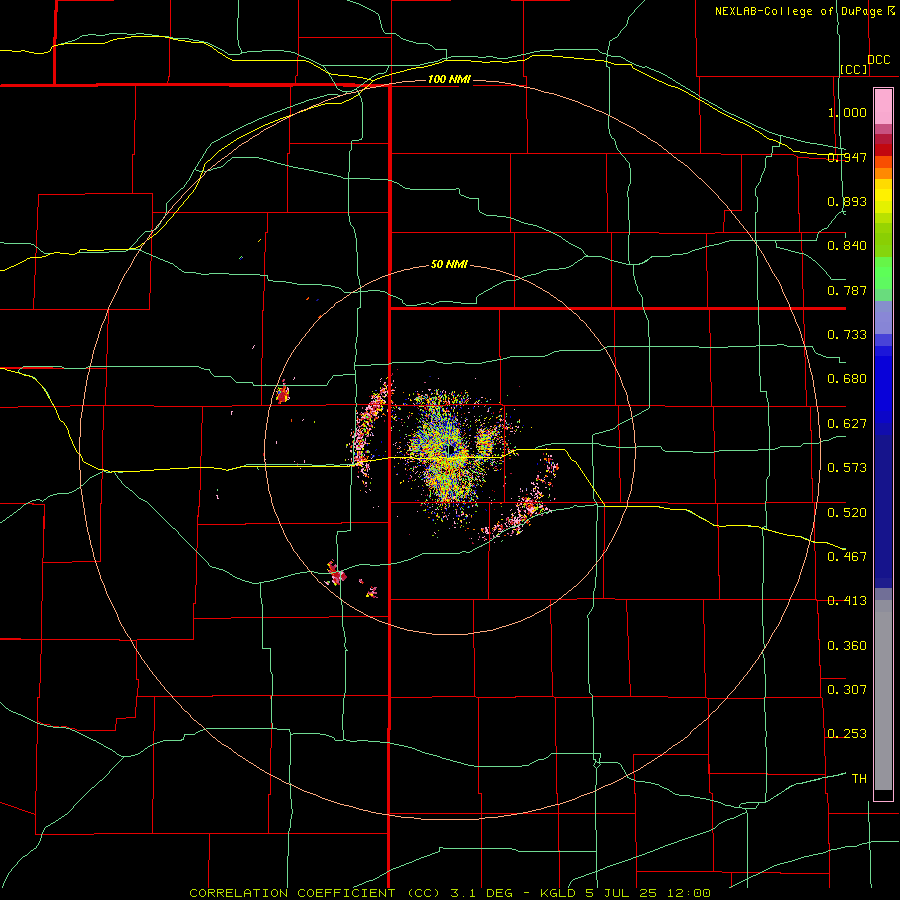The width and height of the screenshot is (900, 900).
Task: Select the 0.947 legend value
Action: click(x=847, y=157)
